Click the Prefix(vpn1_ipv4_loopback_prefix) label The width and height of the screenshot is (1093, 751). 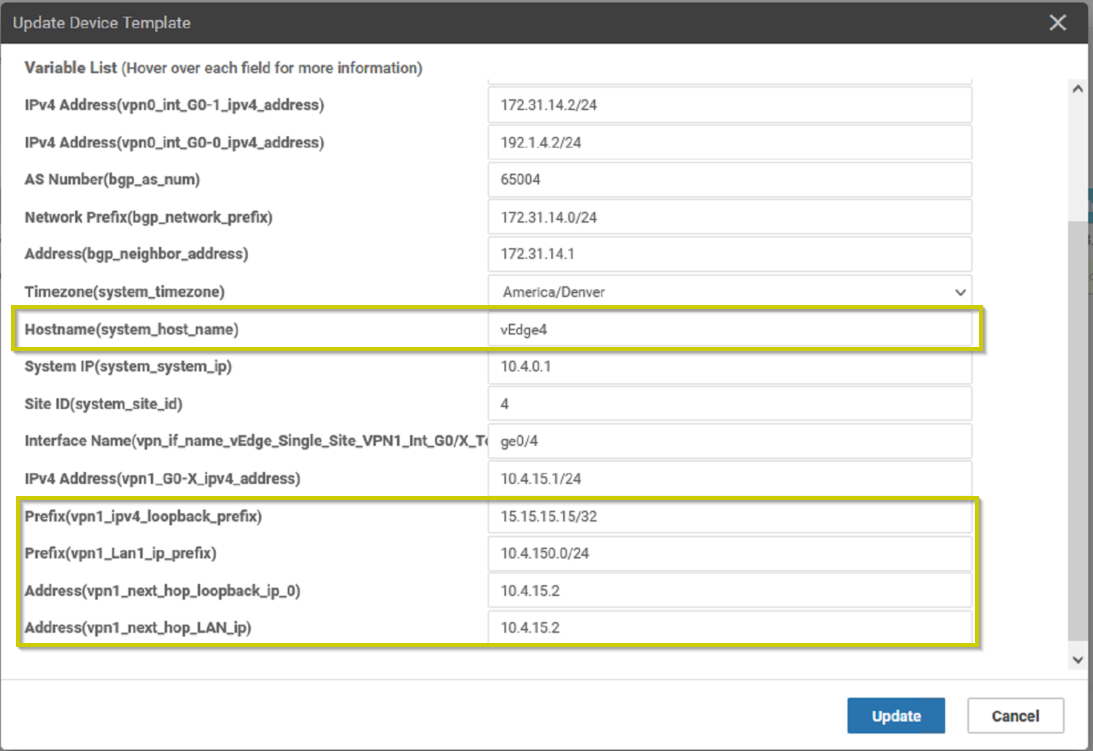143,516
